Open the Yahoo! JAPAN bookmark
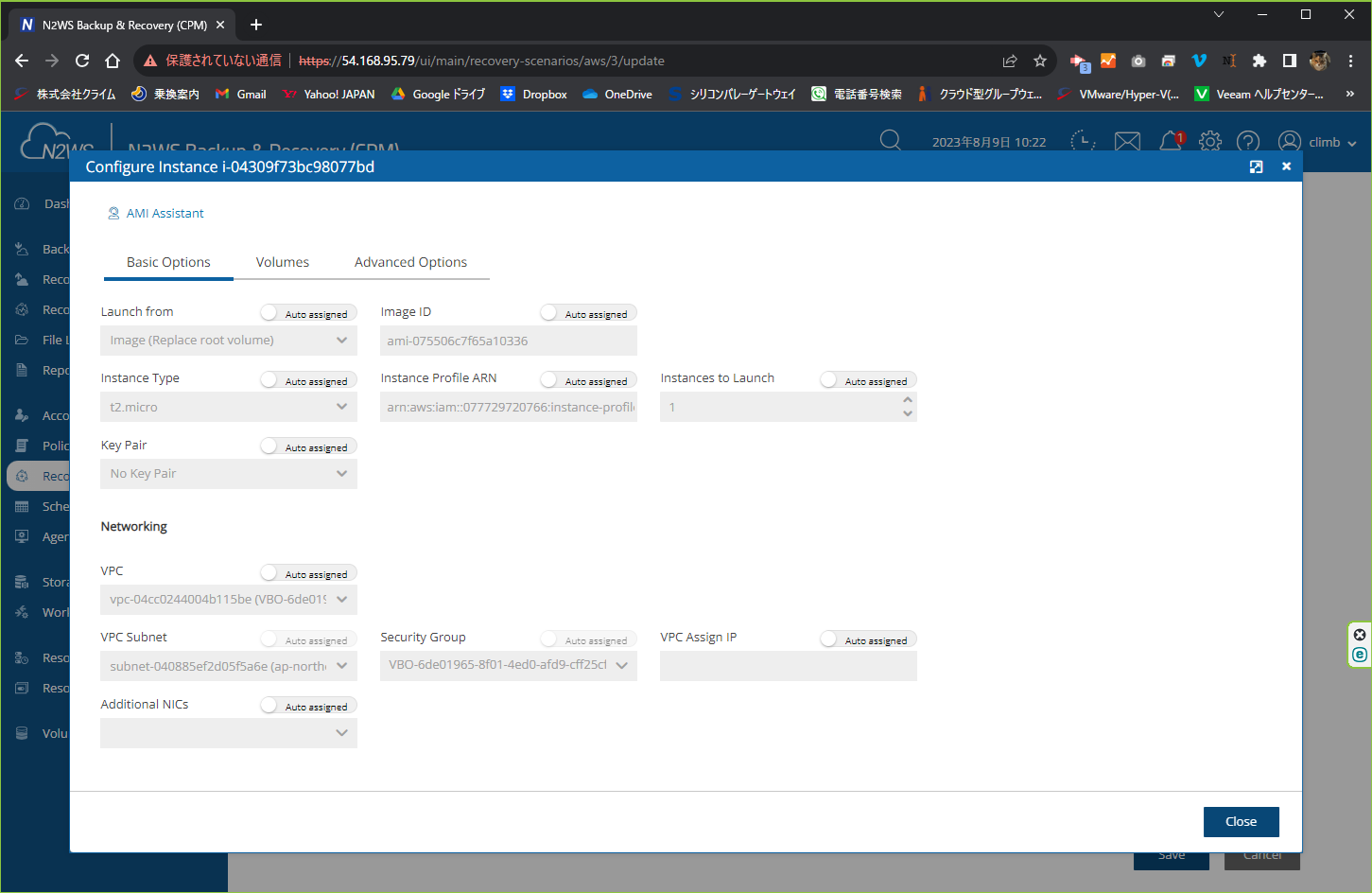 [329, 94]
